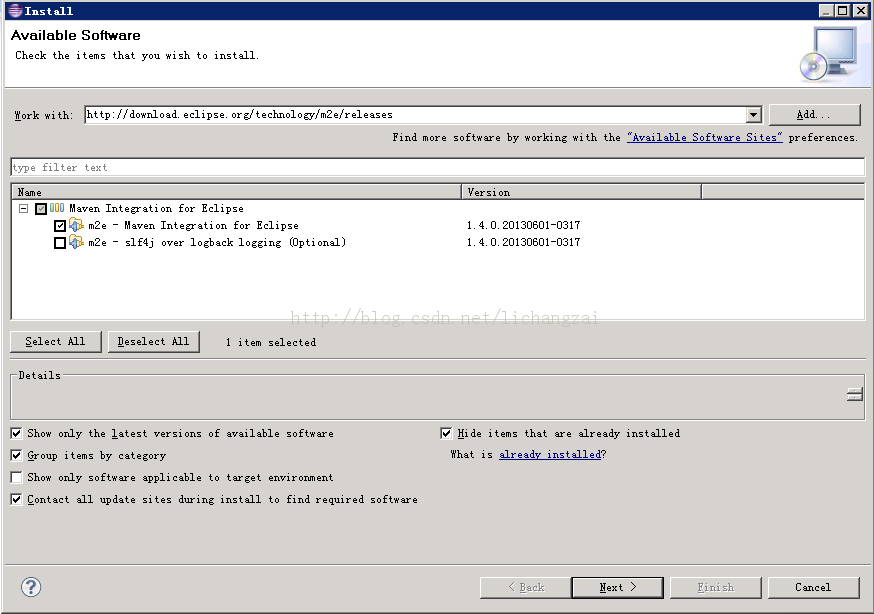The width and height of the screenshot is (874, 614).
Task: Click the m2e Maven Integration feature icon
Action: [76, 226]
